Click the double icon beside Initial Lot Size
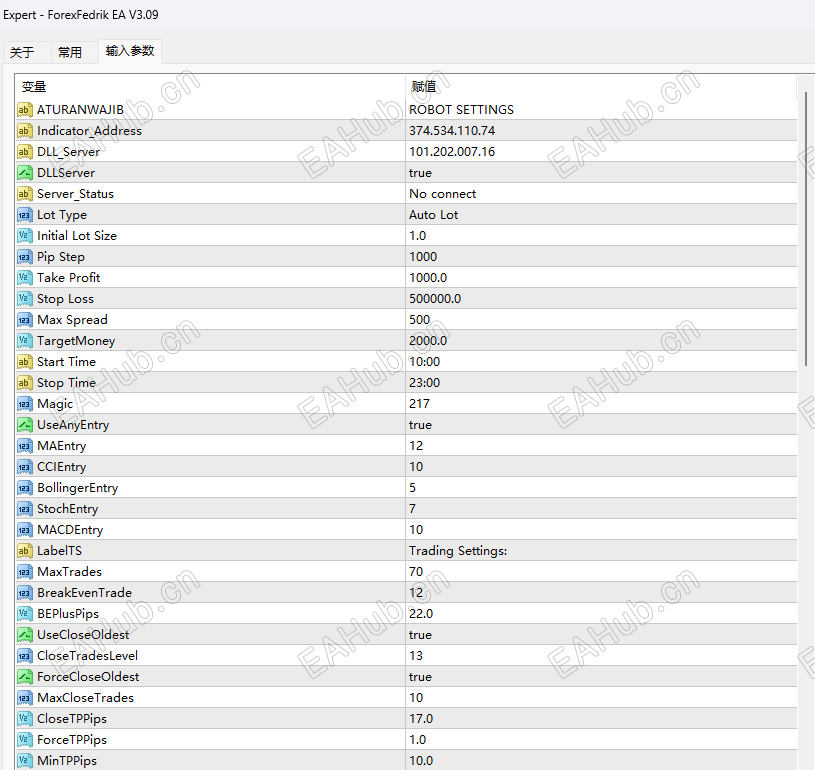This screenshot has height=770, width=815. pos(24,236)
